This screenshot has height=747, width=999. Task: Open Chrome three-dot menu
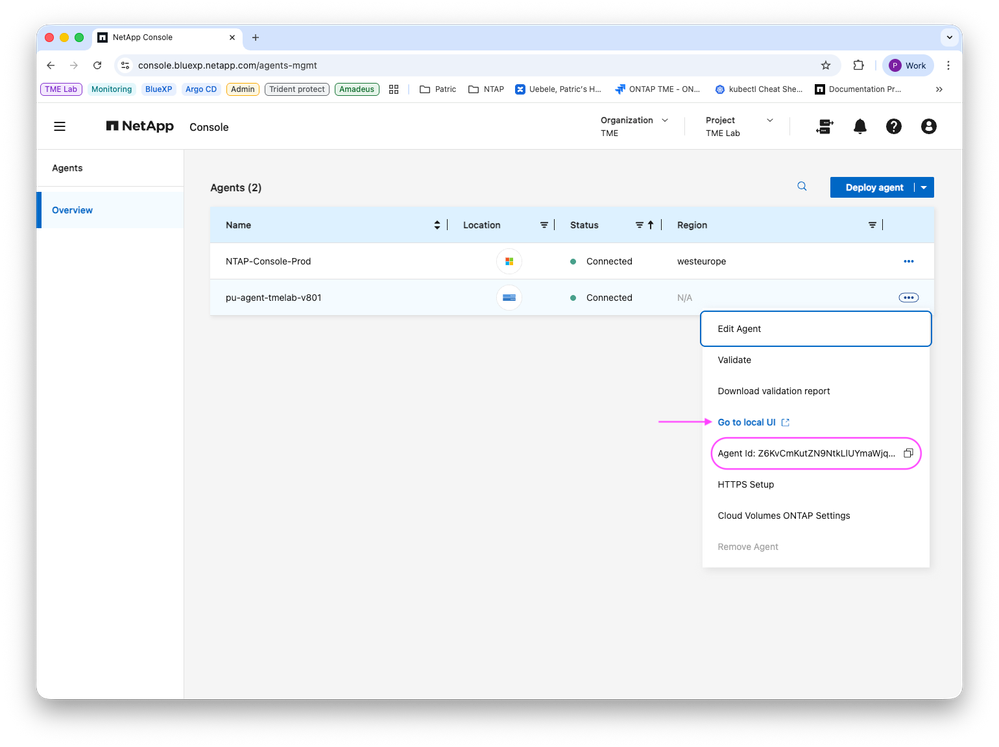pyautogui.click(x=948, y=65)
